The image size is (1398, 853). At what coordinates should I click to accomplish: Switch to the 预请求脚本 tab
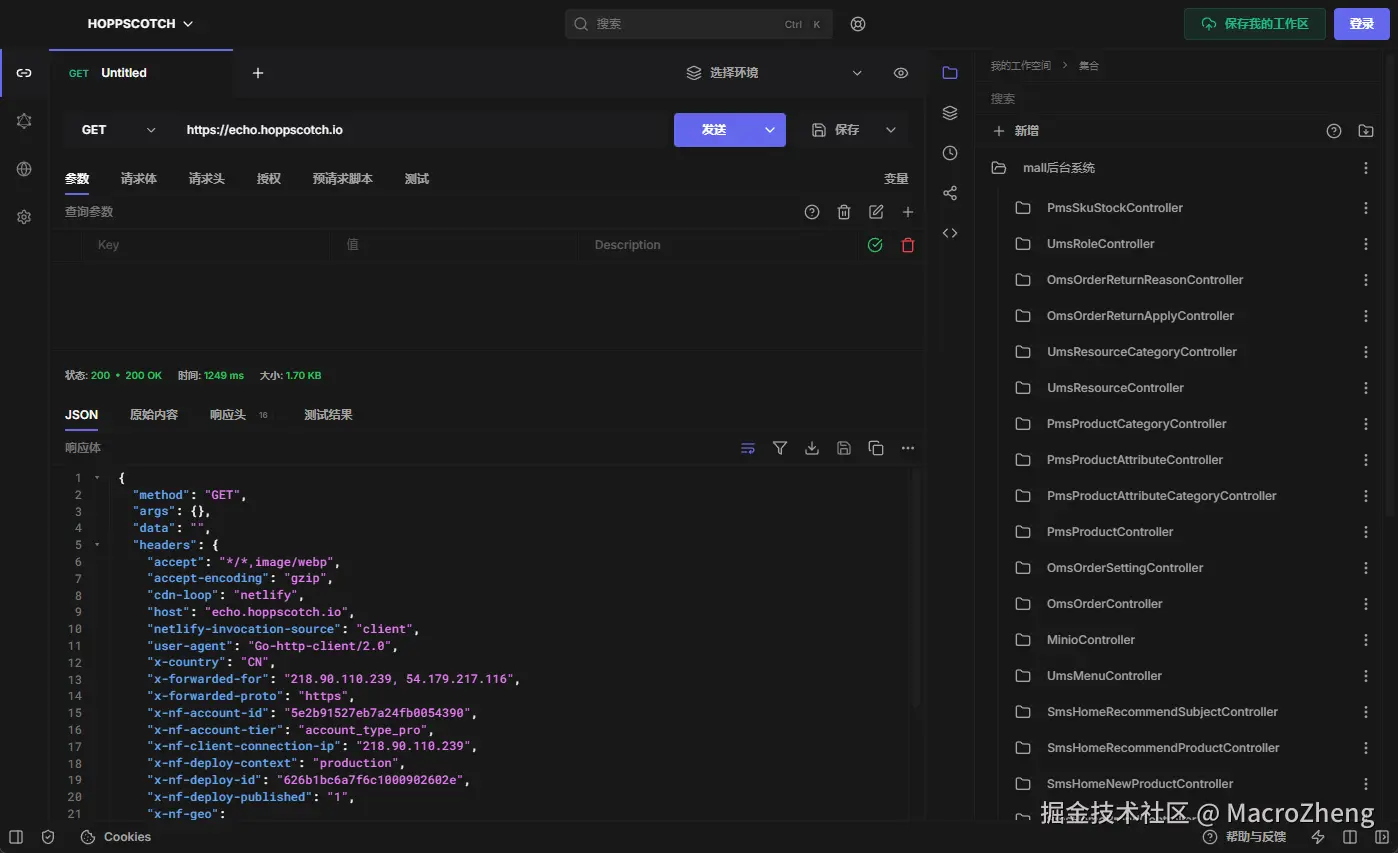[x=343, y=179]
